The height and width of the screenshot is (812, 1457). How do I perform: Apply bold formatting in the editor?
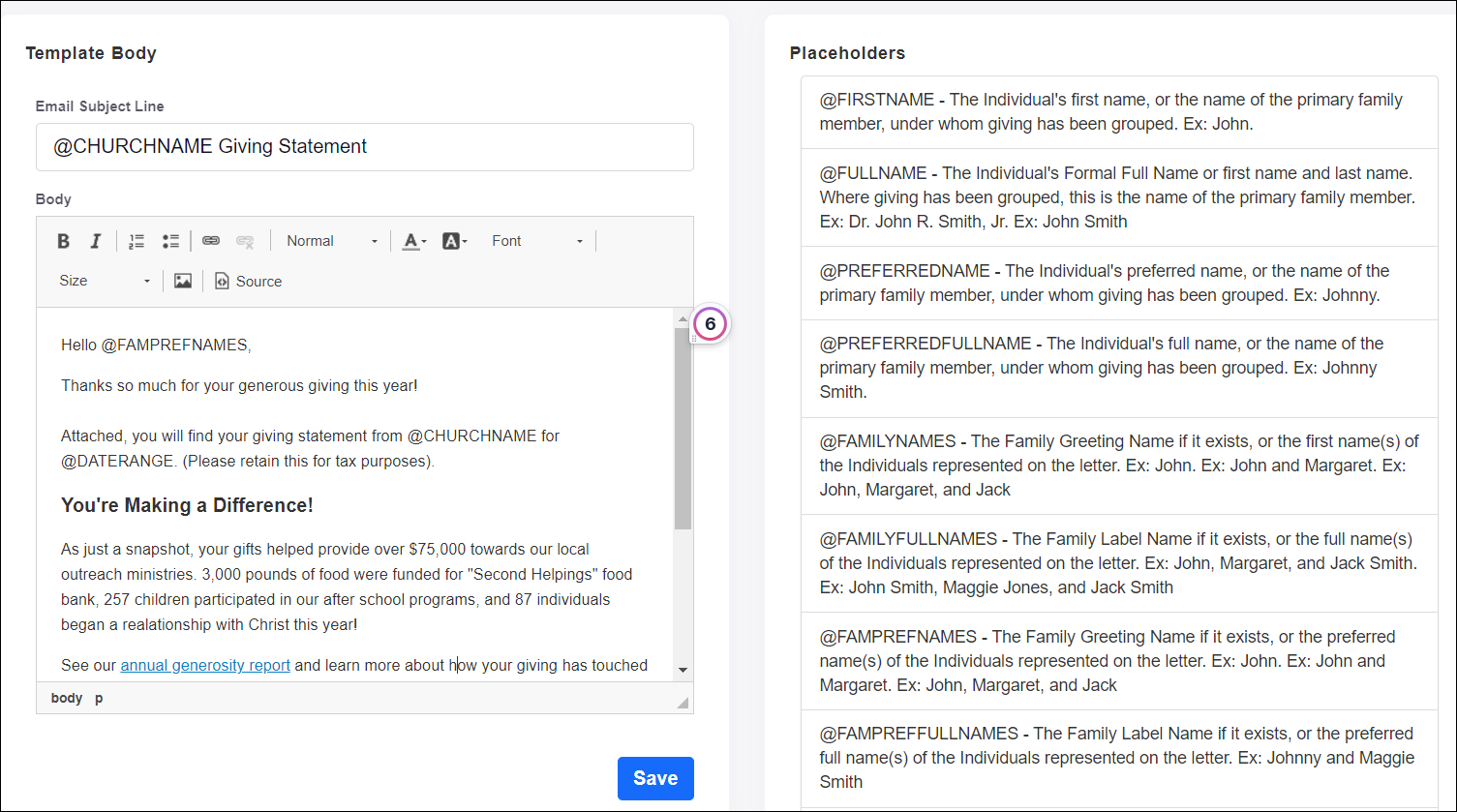click(64, 240)
